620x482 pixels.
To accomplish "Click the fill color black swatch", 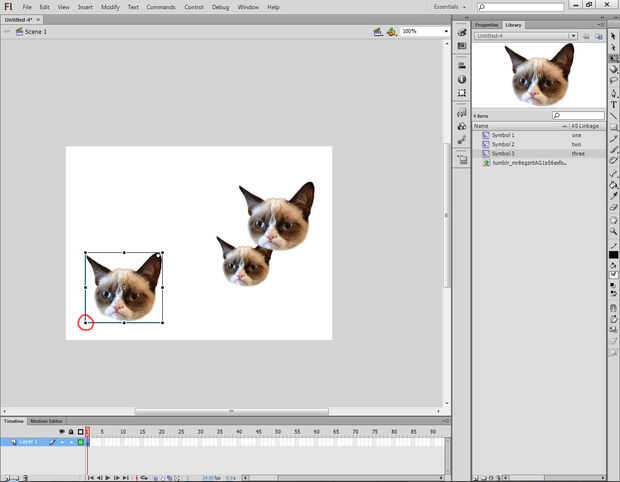I will [x=613, y=255].
